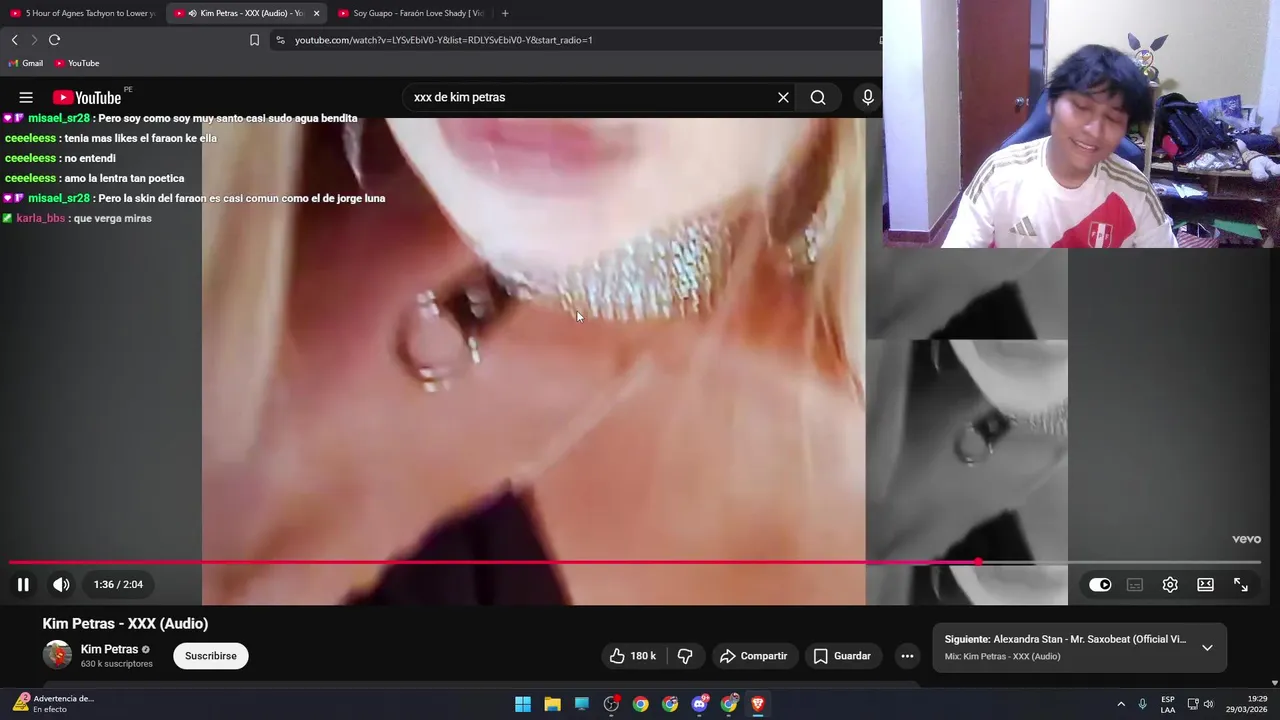Go to the YouTube home logo

coord(87,97)
